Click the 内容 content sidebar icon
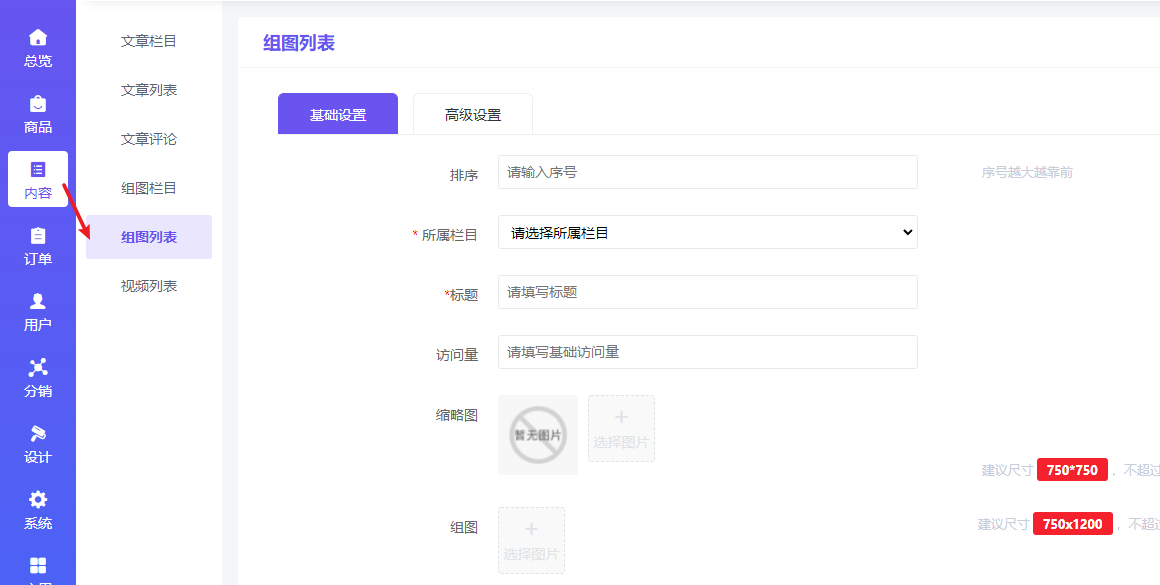 click(x=37, y=178)
